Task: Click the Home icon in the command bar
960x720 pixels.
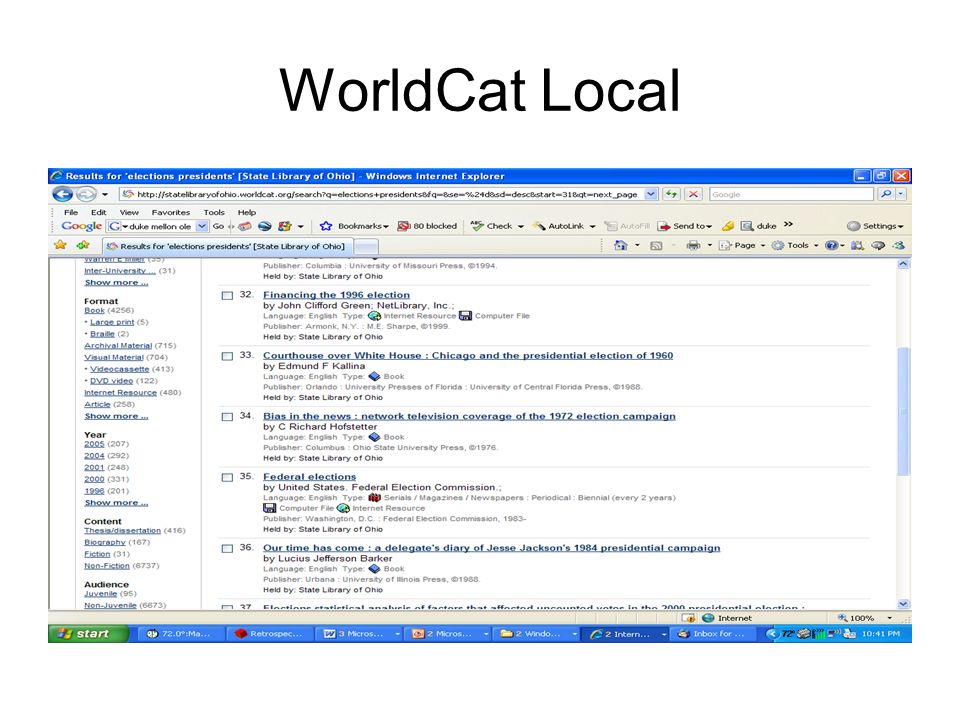Action: [621, 246]
